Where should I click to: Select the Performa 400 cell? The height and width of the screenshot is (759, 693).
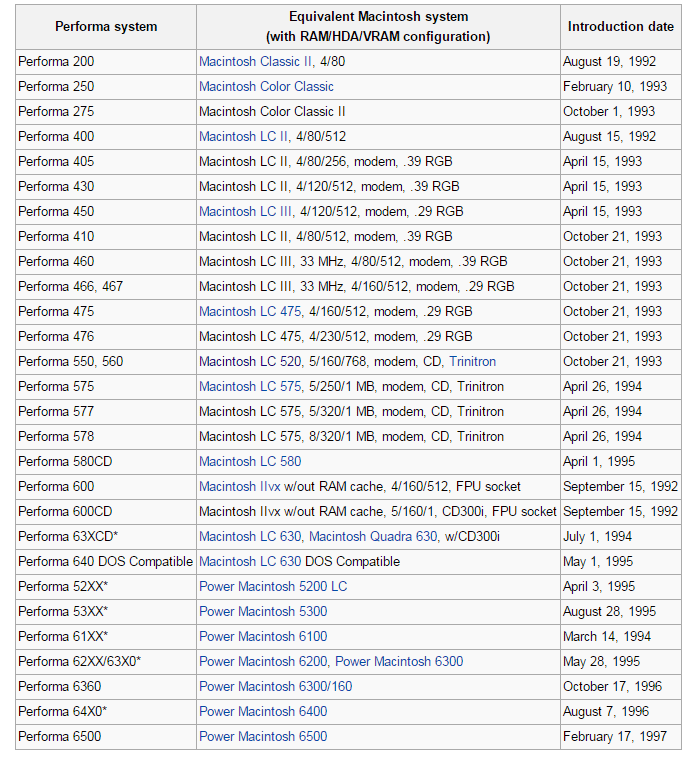click(x=106, y=137)
